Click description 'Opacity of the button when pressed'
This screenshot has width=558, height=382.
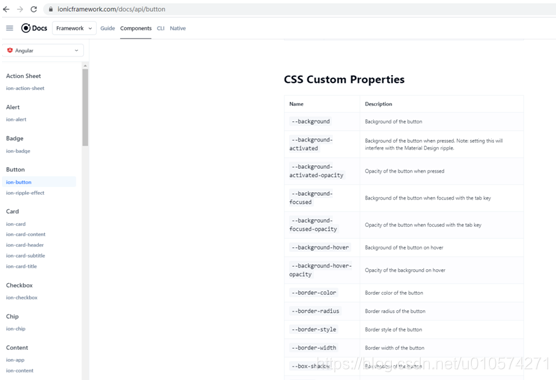tap(405, 171)
